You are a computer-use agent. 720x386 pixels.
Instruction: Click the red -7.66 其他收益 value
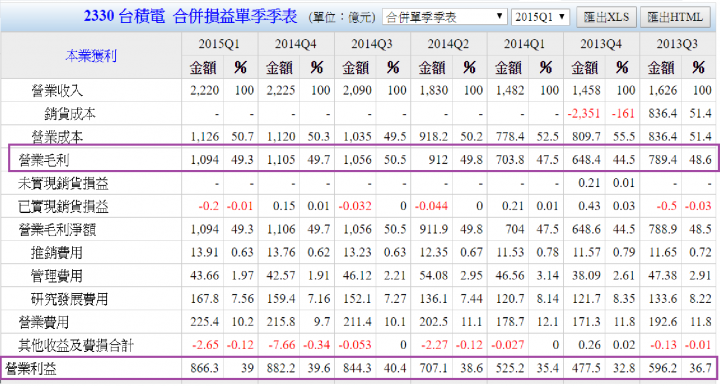281,345
